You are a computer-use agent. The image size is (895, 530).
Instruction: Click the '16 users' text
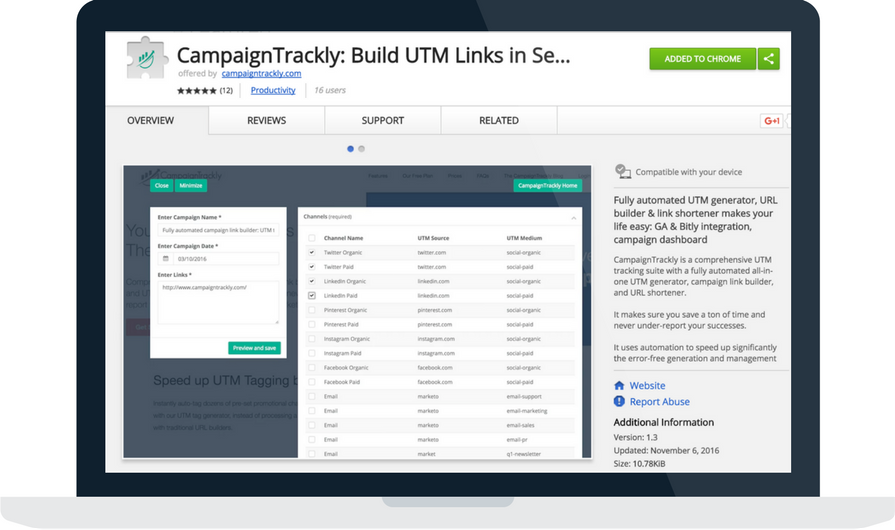point(330,90)
